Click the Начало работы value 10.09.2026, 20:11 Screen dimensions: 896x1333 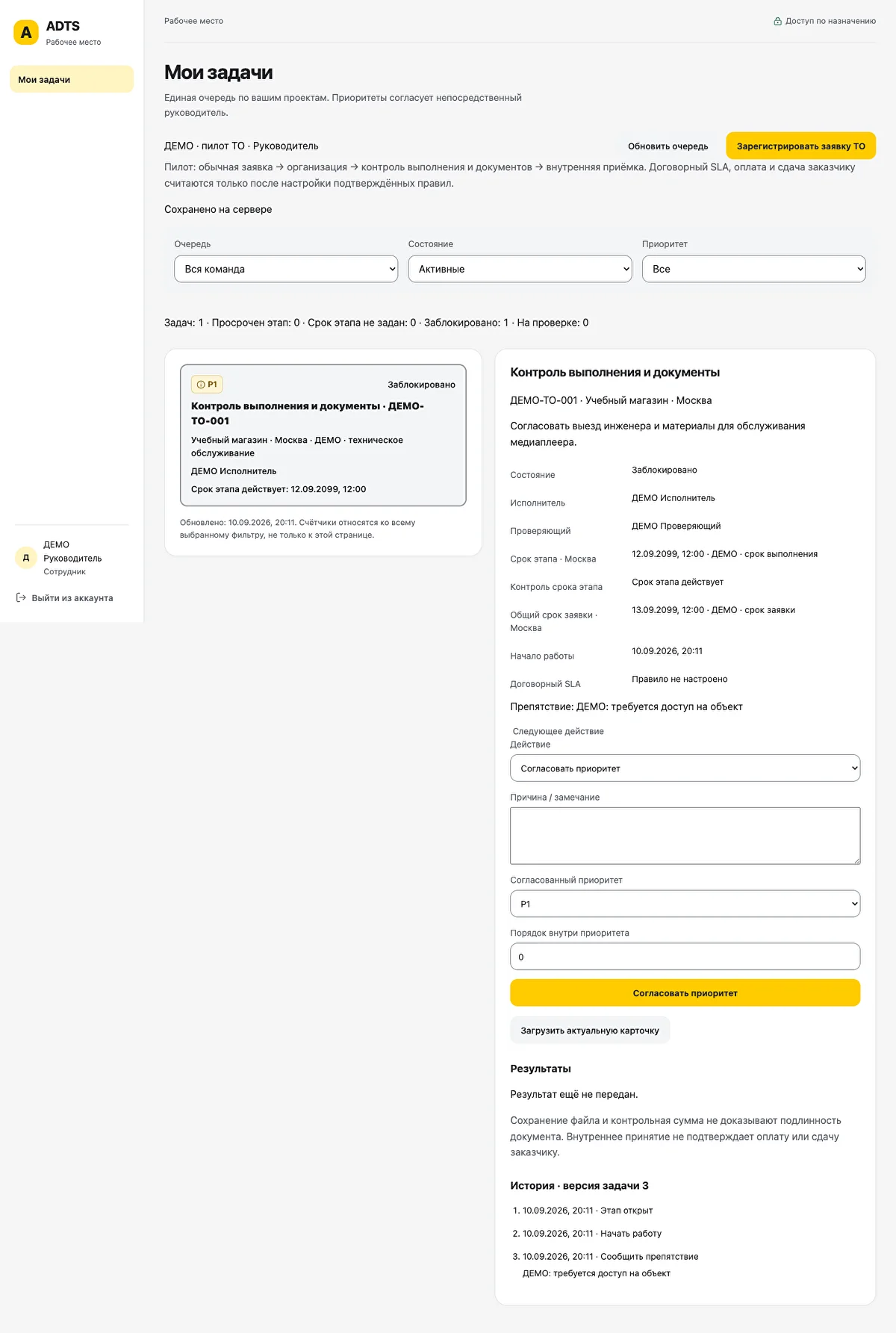point(667,651)
